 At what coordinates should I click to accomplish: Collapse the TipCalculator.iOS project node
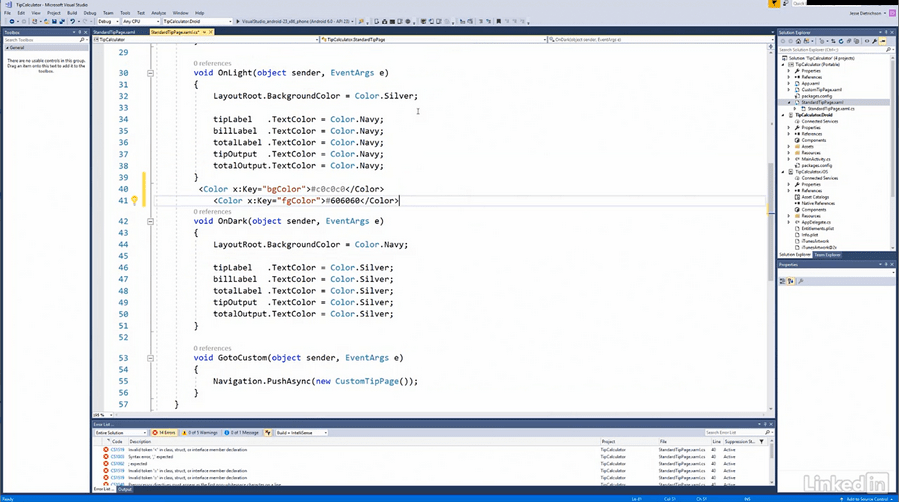click(783, 172)
